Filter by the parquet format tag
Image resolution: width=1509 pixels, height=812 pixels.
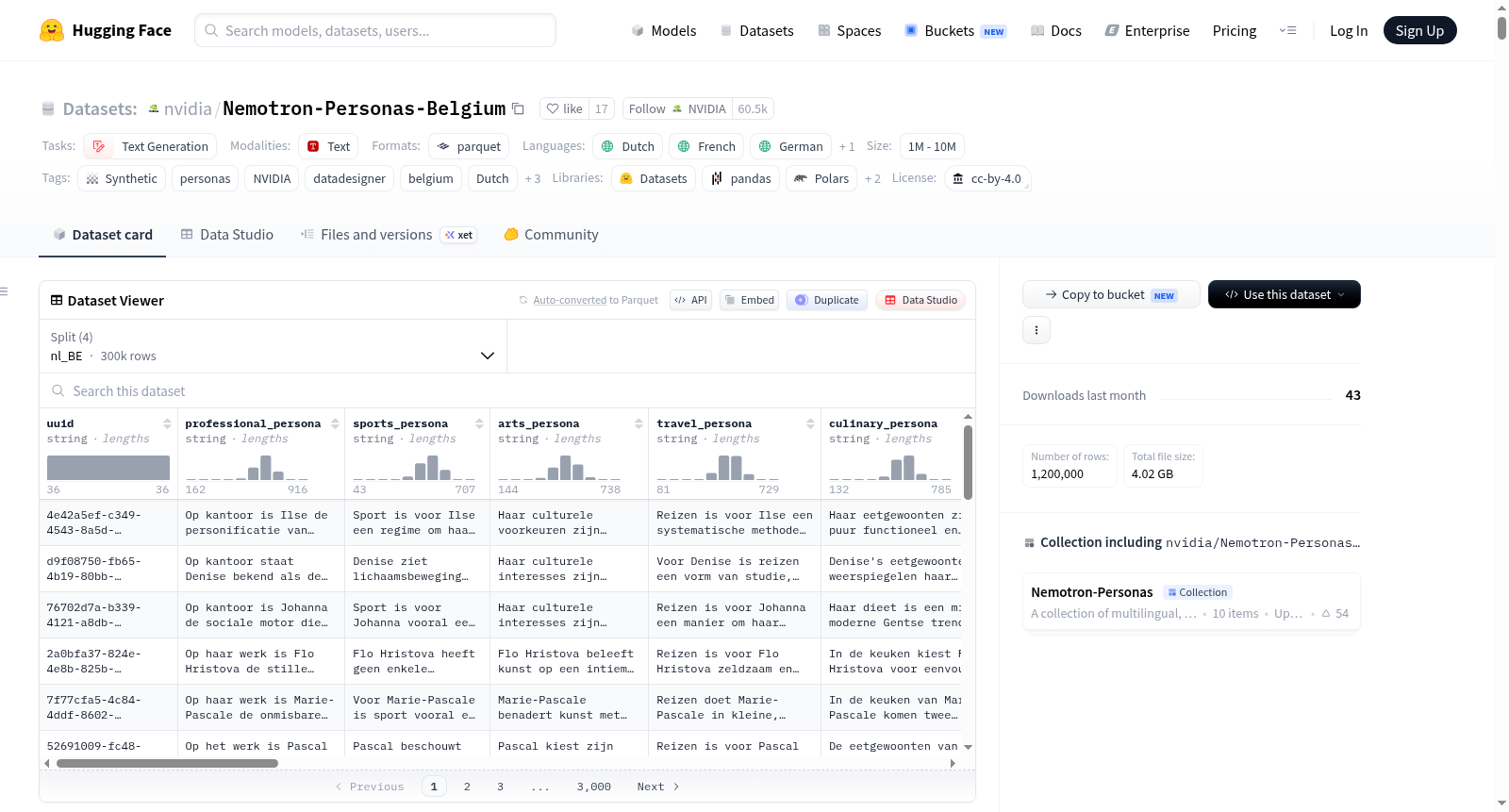tap(469, 146)
